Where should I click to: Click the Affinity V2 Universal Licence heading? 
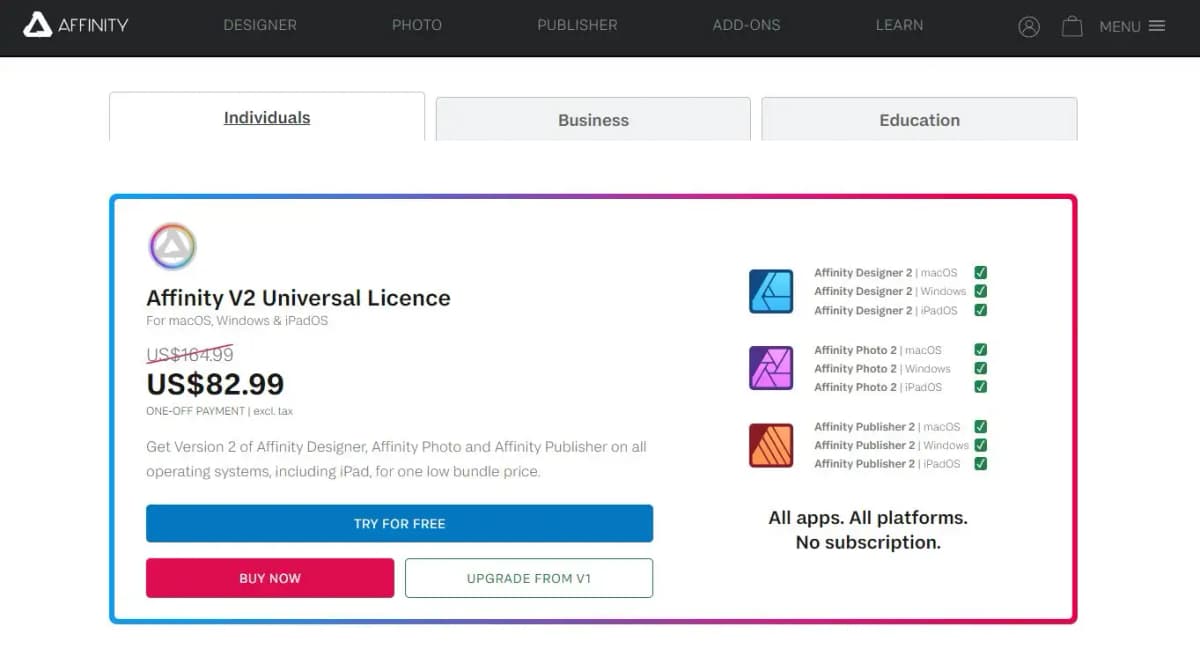tap(298, 298)
